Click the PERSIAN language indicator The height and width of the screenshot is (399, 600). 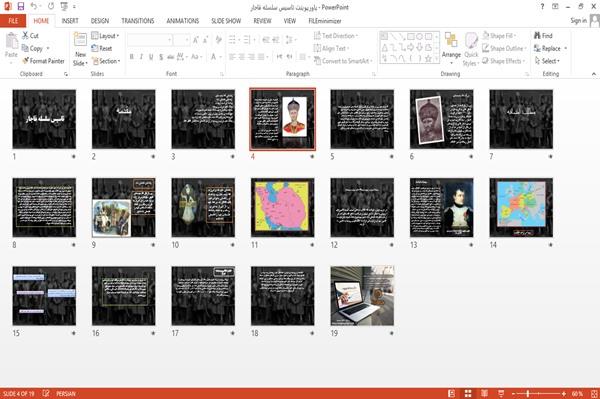coord(66,393)
